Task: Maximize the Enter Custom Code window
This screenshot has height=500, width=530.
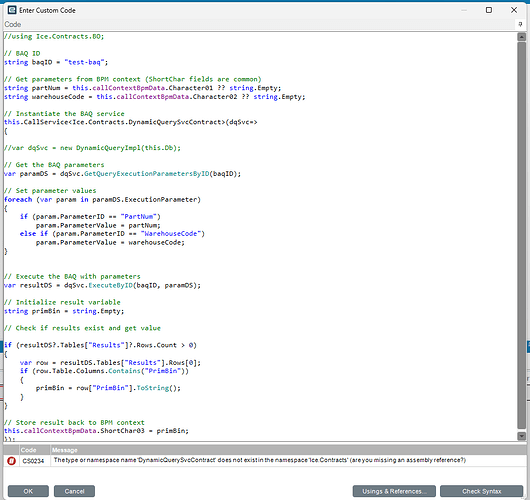Action: [x=488, y=10]
